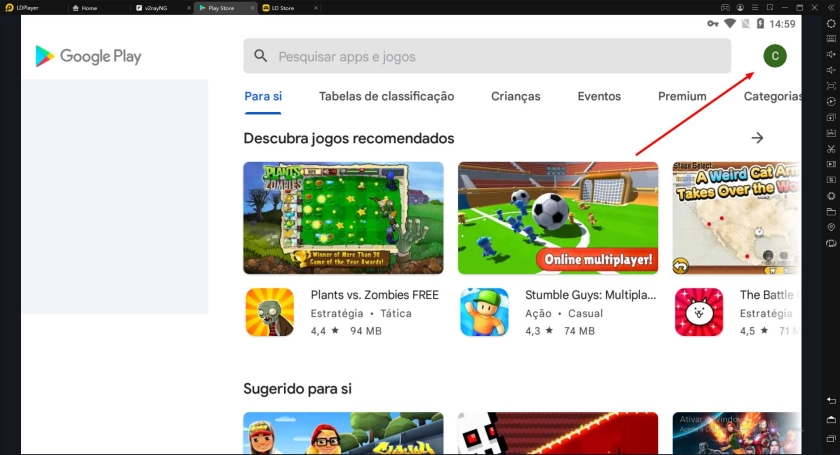Click the Stumble Guys: Multipla... title
Viewport: 840px width, 455px height.
(590, 295)
